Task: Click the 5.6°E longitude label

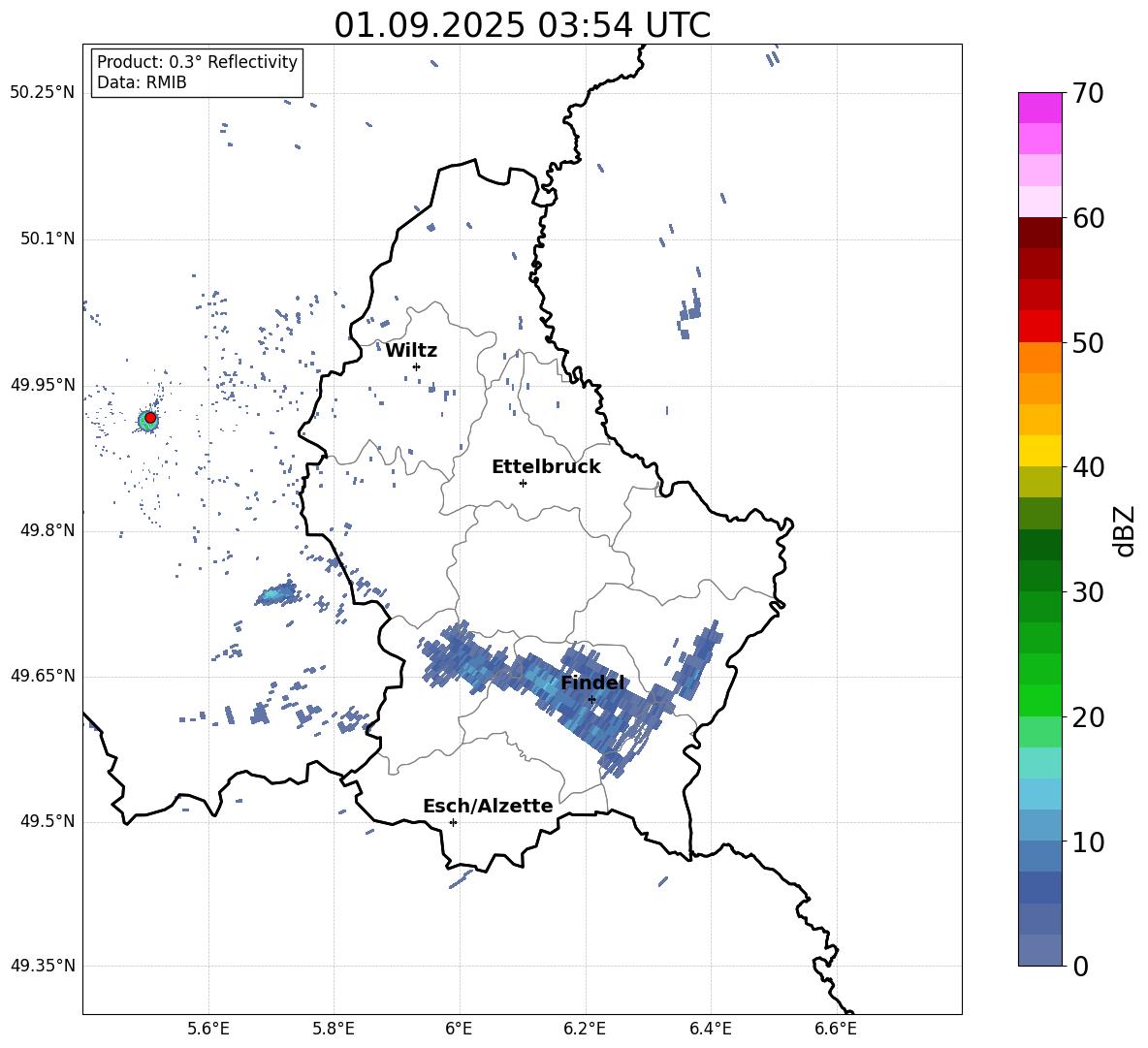Action: [208, 1029]
